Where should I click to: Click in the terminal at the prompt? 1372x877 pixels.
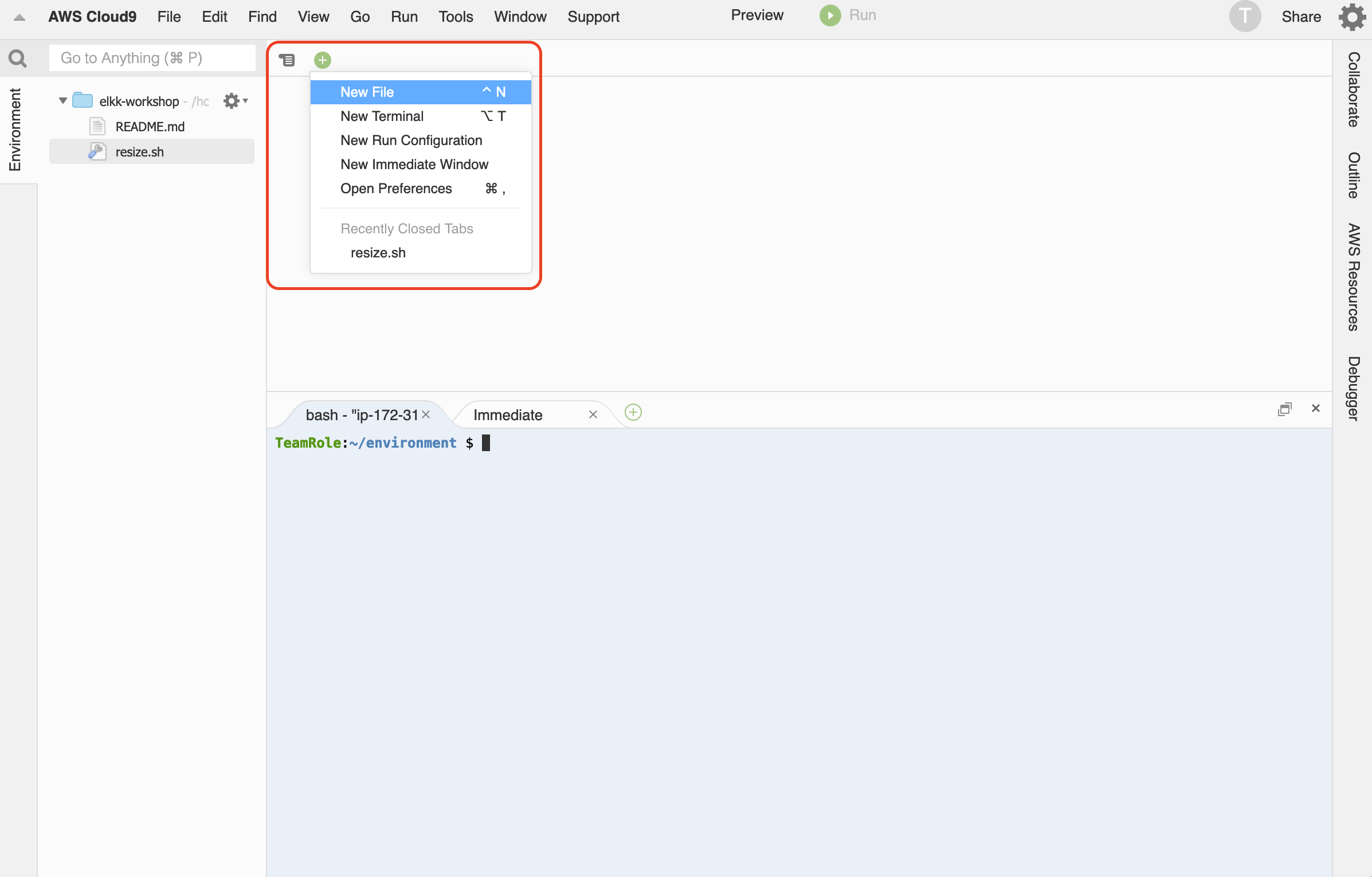click(485, 443)
